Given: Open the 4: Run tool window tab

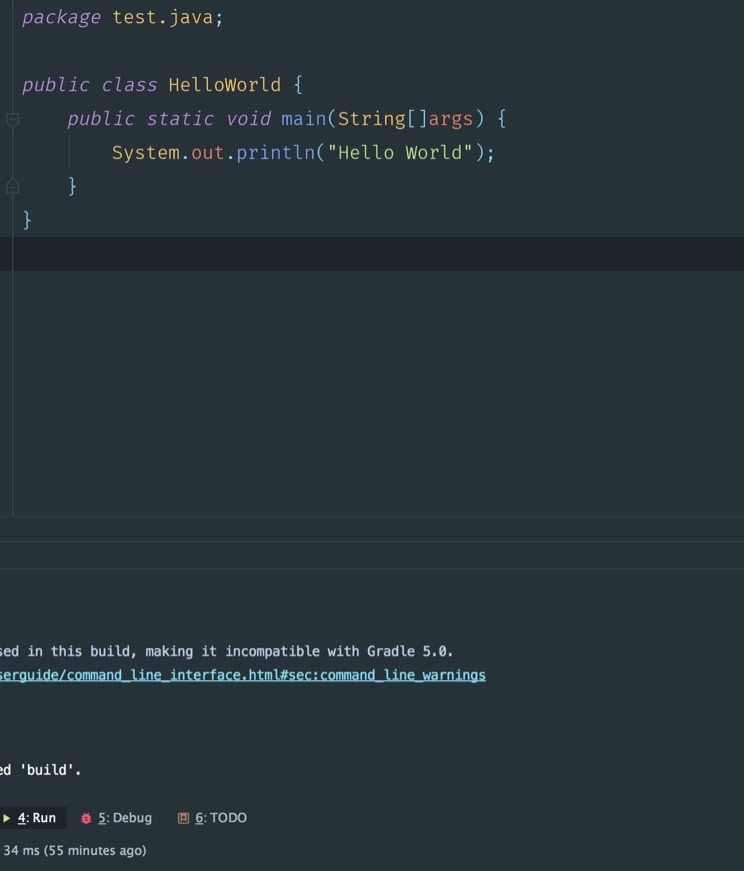Looking at the screenshot, I should tap(32, 818).
